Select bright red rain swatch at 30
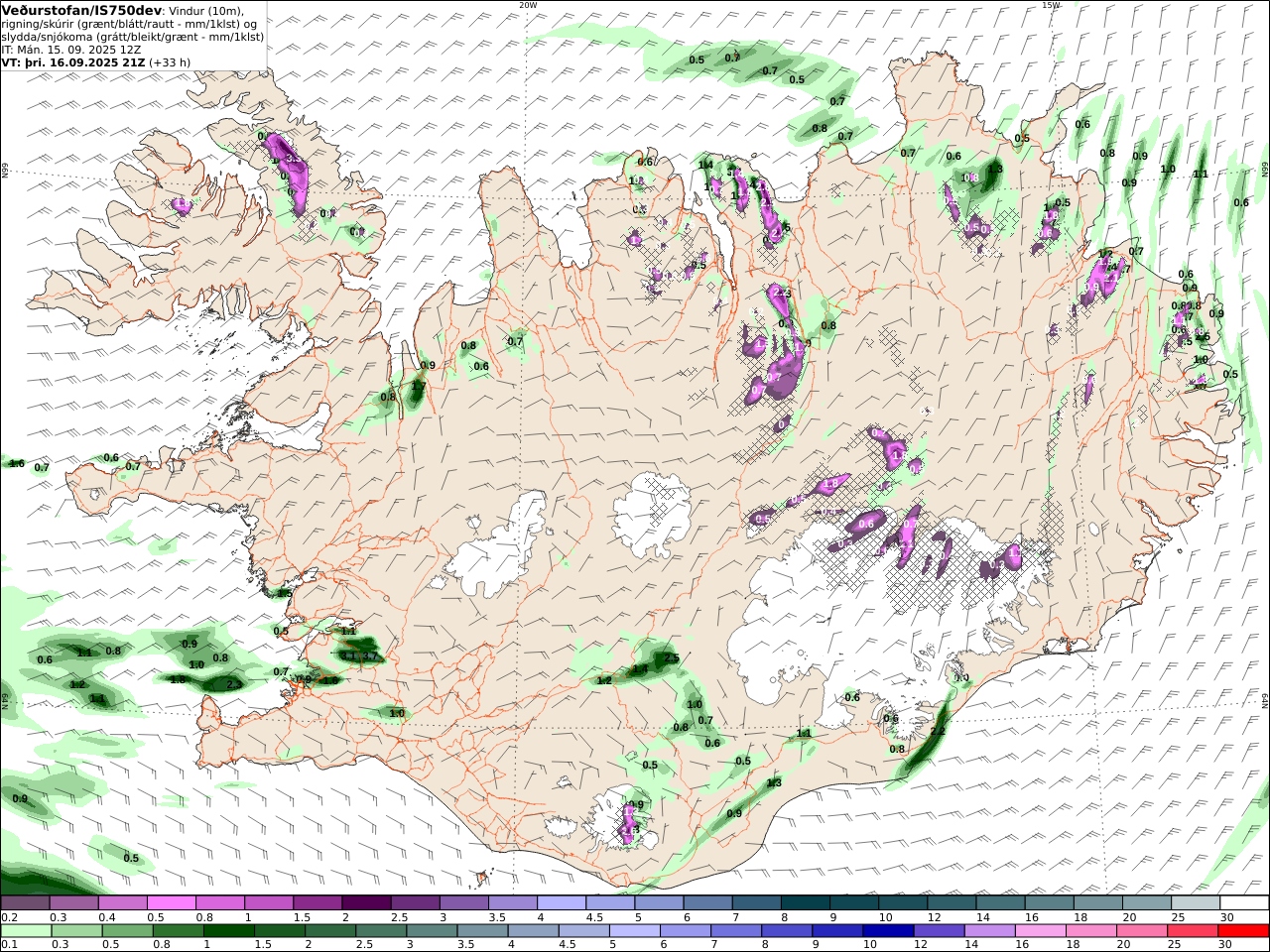1270x952 pixels. [x=1242, y=931]
